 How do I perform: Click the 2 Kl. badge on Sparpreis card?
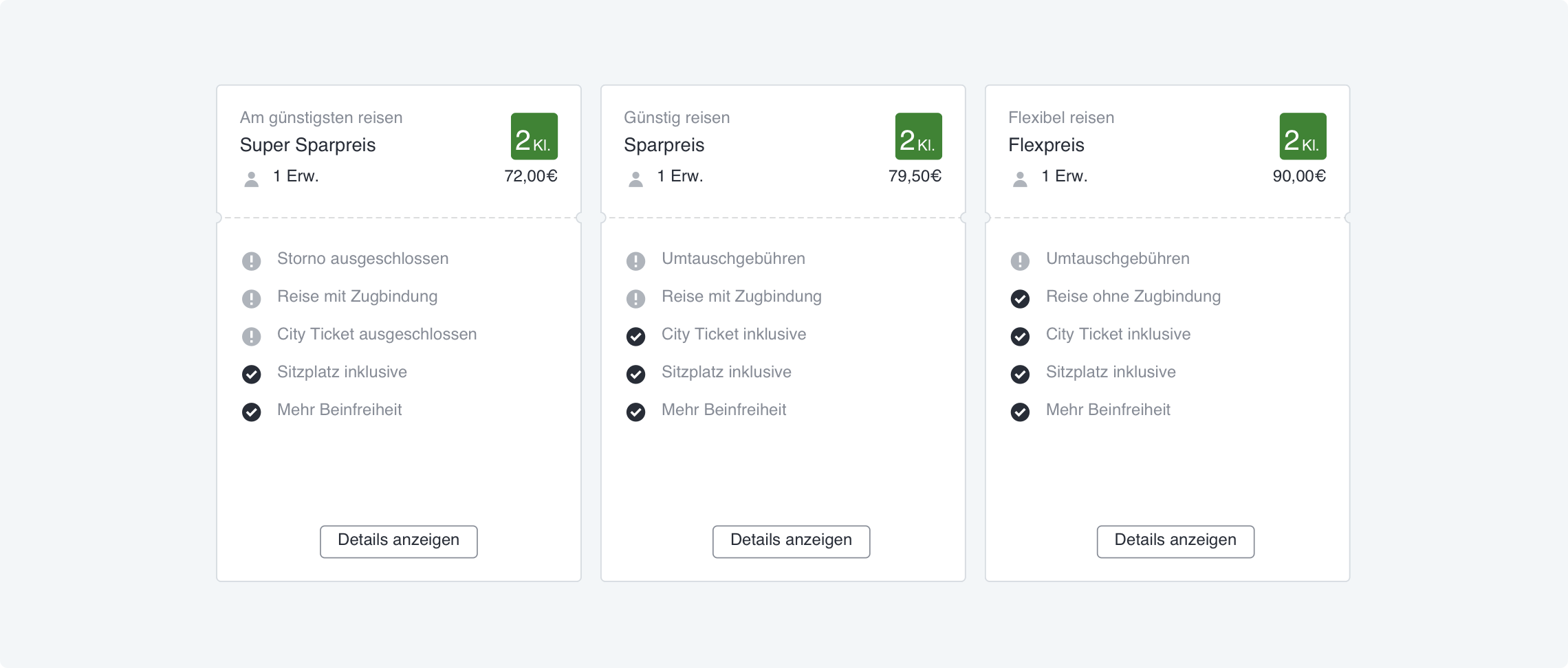point(918,137)
